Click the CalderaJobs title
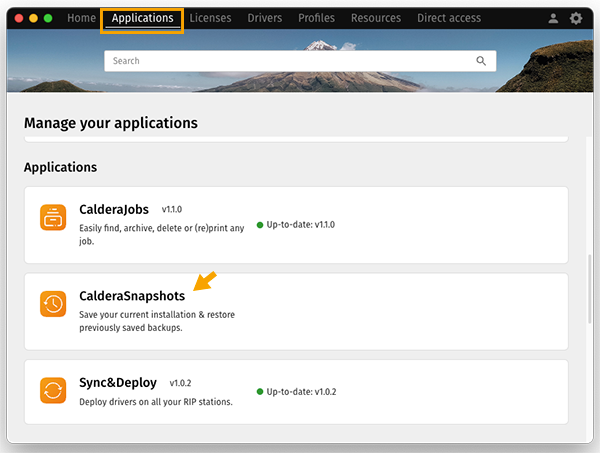This screenshot has width=600, height=453. [x=114, y=210]
